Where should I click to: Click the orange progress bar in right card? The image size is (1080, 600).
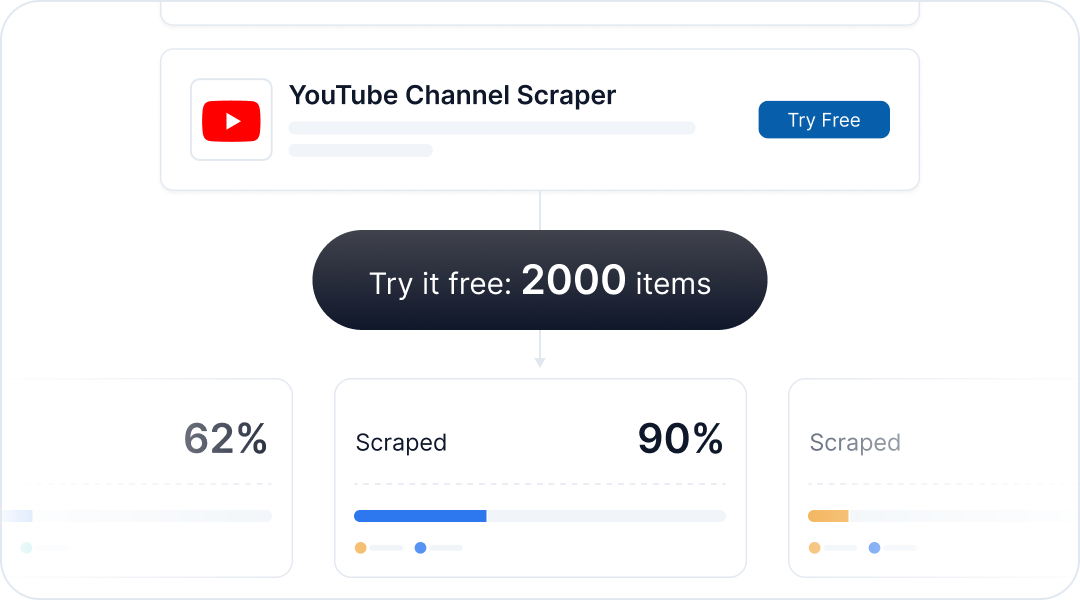(828, 516)
